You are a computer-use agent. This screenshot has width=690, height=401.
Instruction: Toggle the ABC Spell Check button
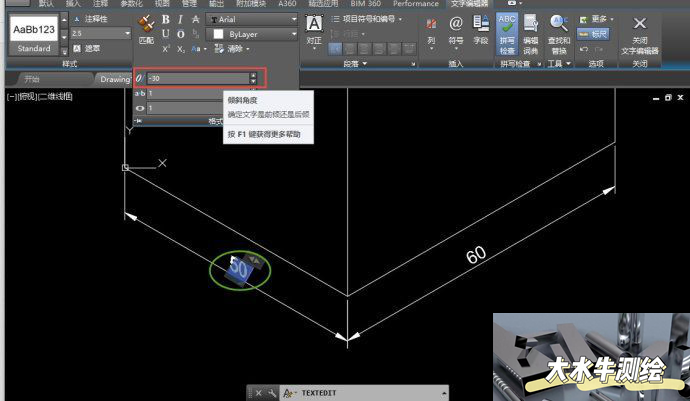(507, 30)
